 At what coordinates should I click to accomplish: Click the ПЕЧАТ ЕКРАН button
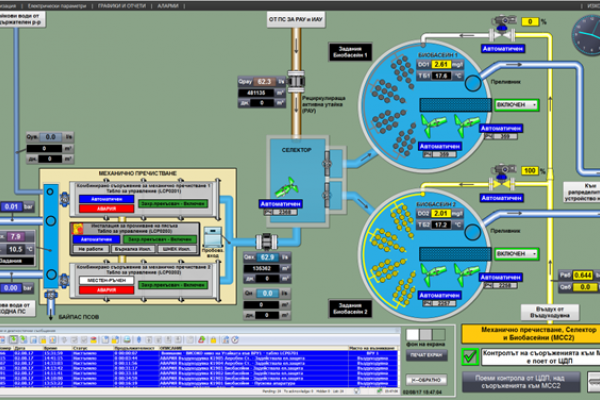point(426,355)
